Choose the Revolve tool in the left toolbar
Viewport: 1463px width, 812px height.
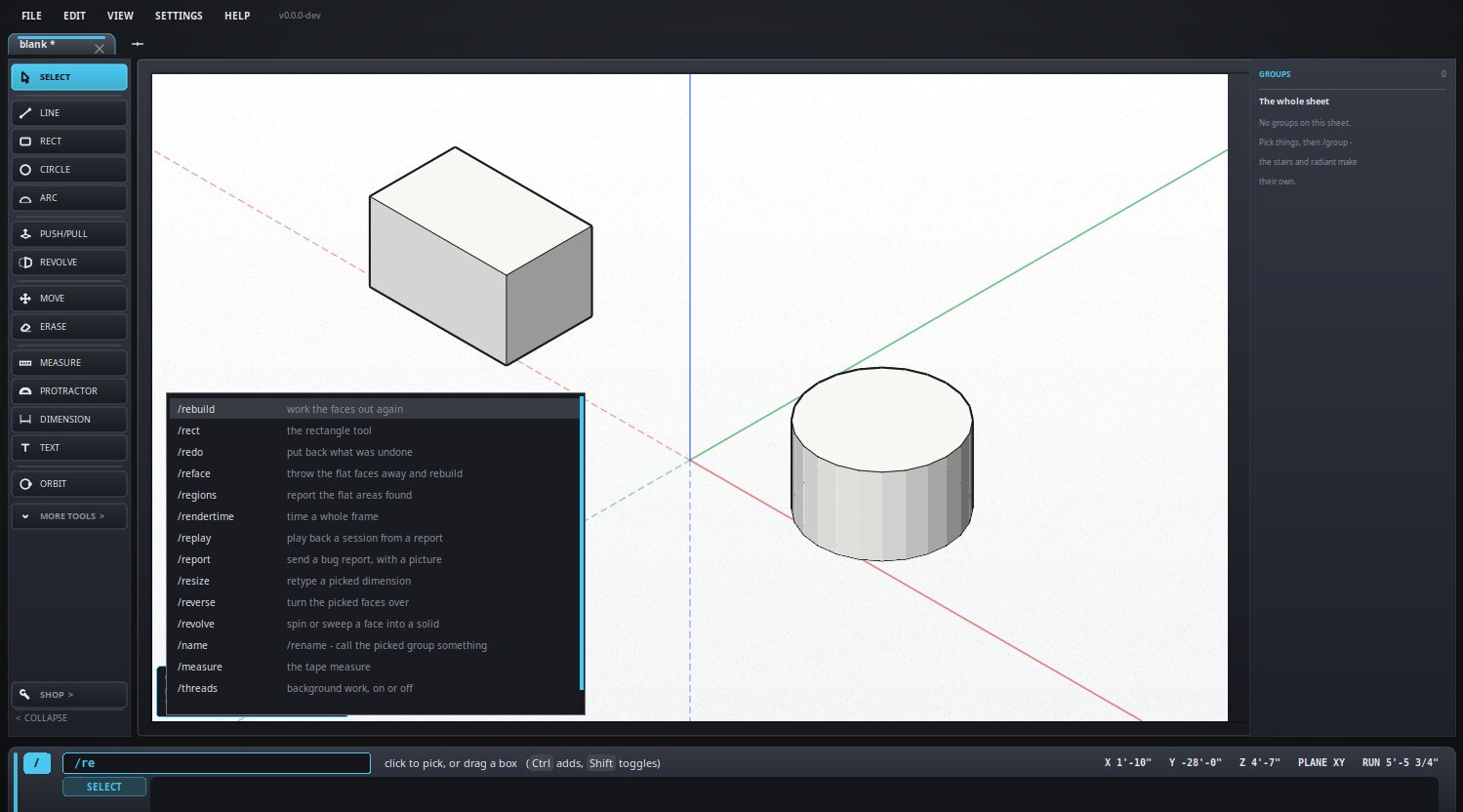pyautogui.click(x=69, y=263)
